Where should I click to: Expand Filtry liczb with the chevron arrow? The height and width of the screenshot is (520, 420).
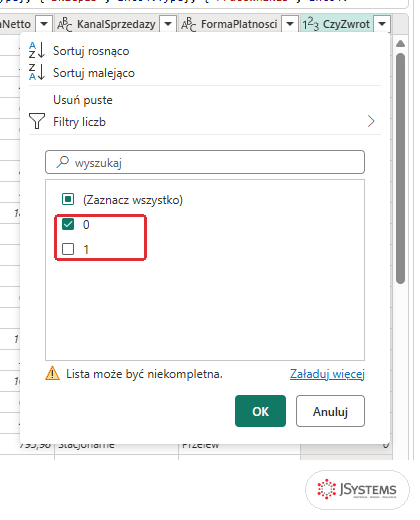pyautogui.click(x=371, y=121)
